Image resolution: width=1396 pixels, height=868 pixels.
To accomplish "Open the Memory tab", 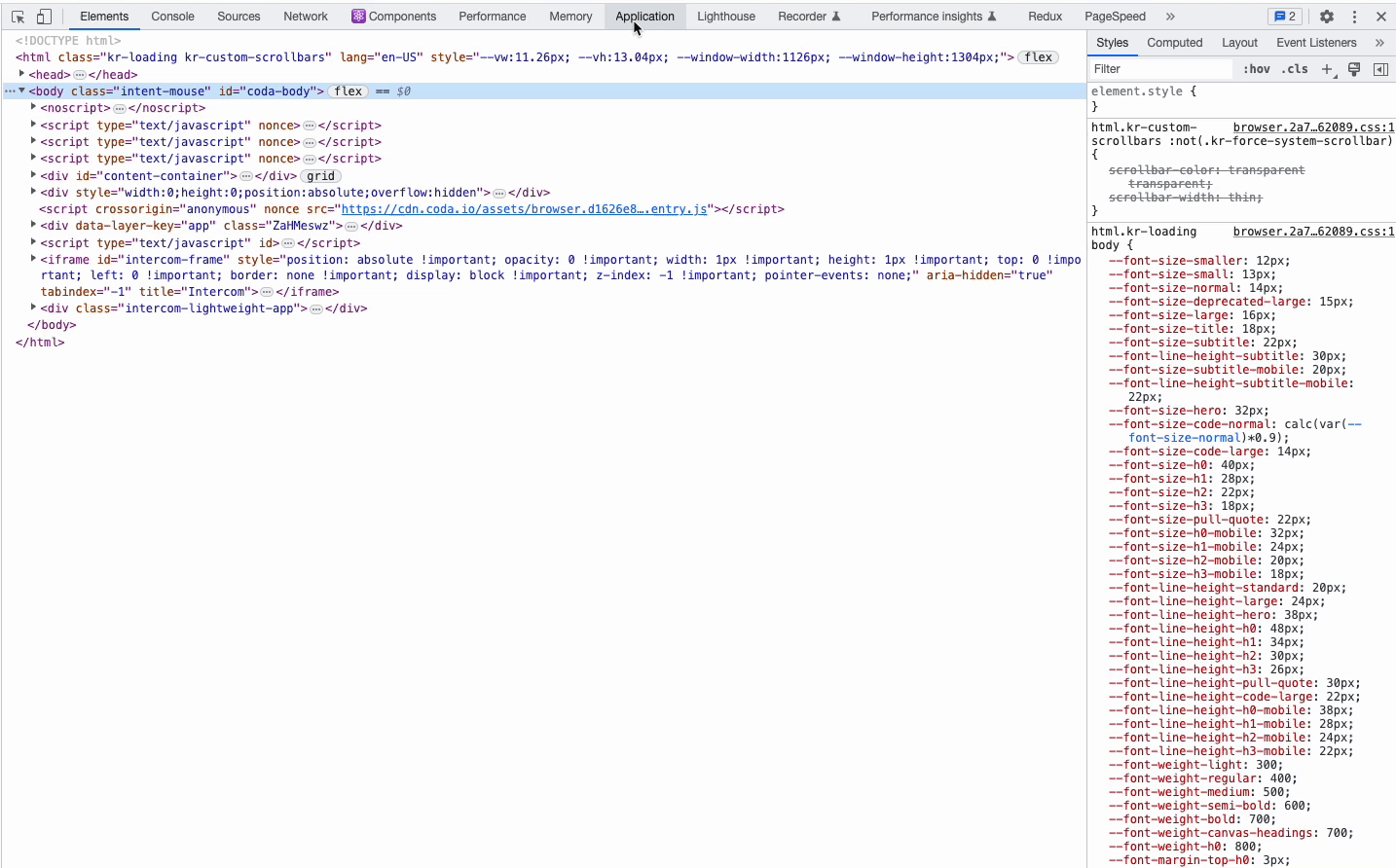I will (x=570, y=17).
